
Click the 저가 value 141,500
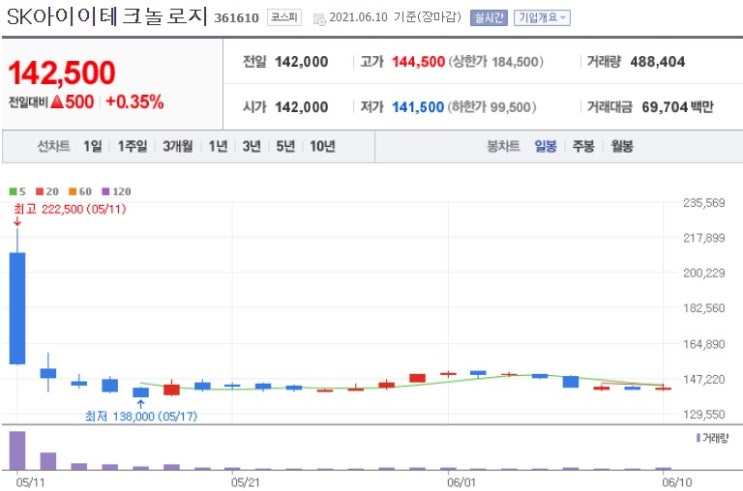418,107
